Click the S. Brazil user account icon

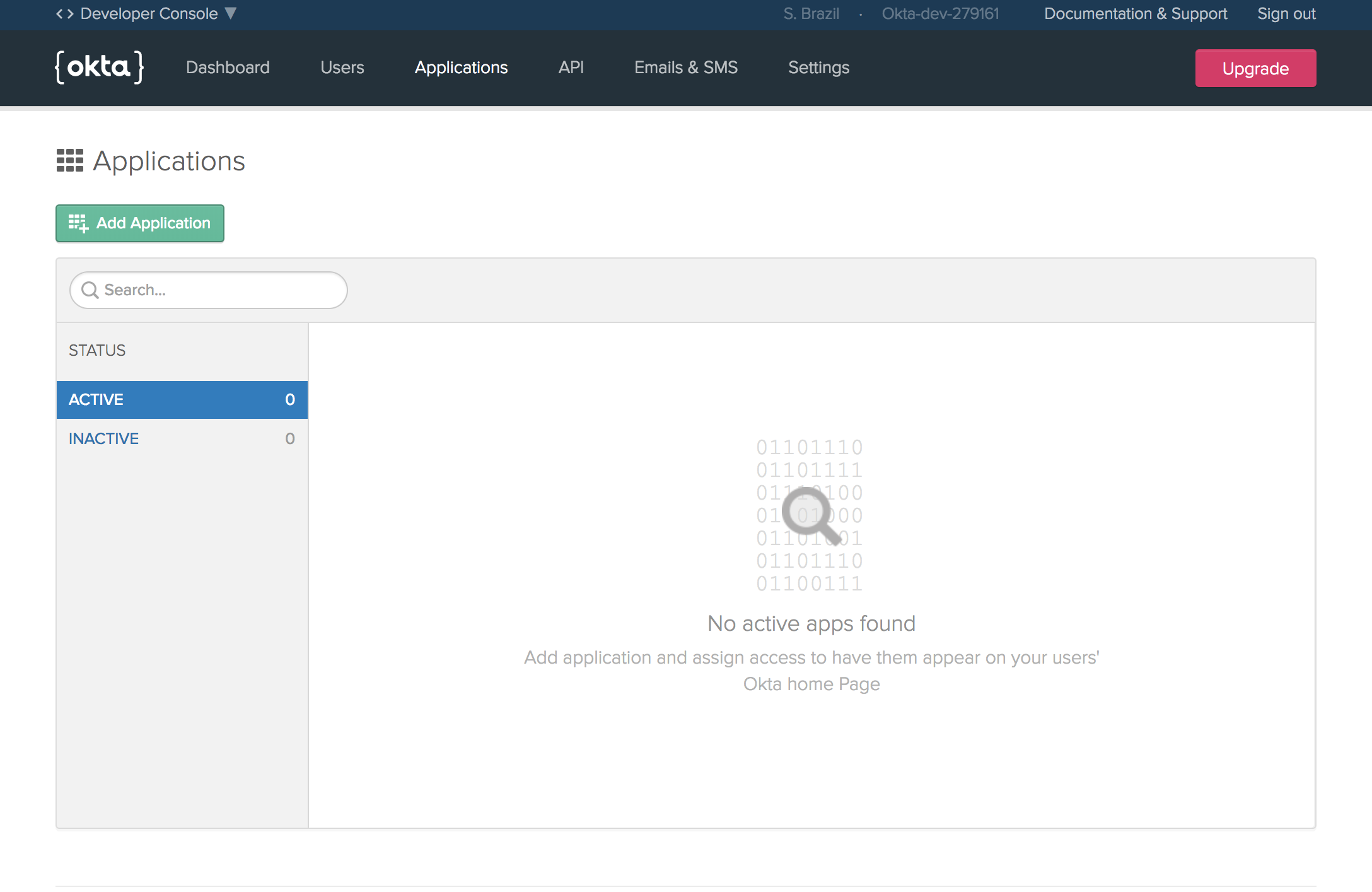[810, 13]
